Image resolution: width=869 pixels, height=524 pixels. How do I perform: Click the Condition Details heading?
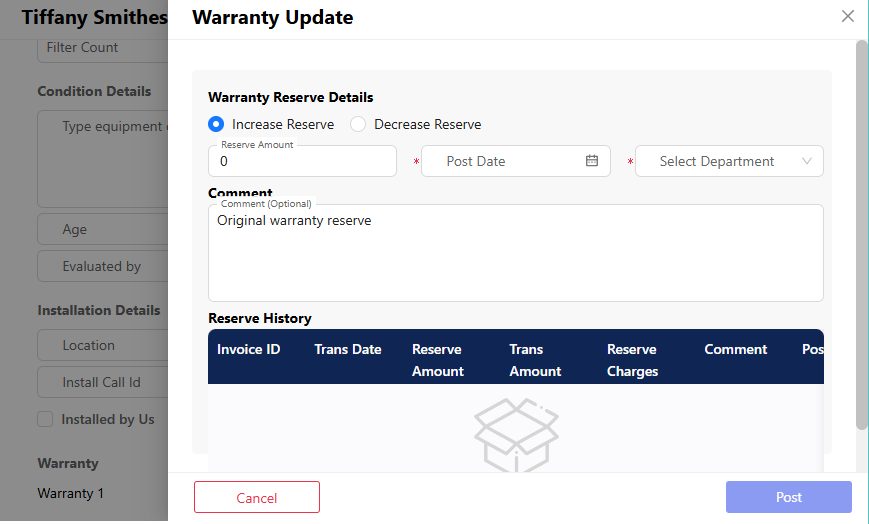[x=94, y=91]
